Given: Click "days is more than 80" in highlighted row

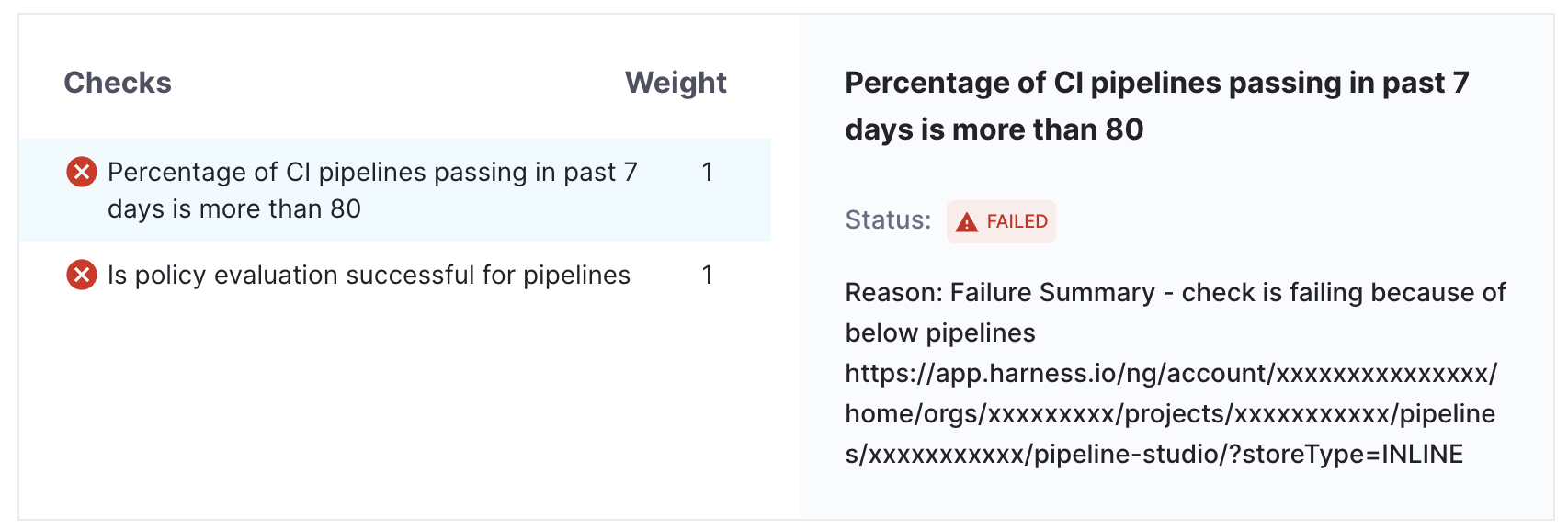Looking at the screenshot, I should click(234, 209).
